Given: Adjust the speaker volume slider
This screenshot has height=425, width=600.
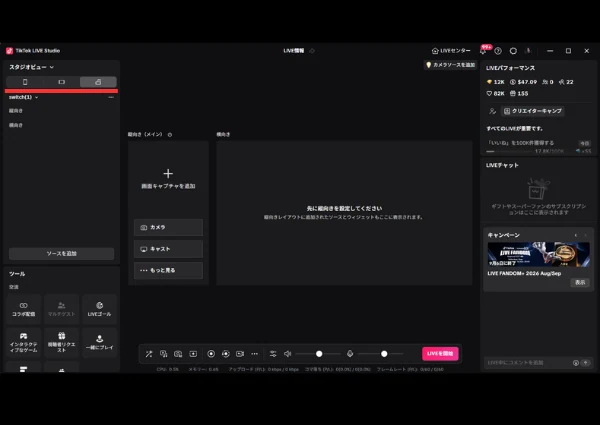Looking at the screenshot, I should click(318, 354).
